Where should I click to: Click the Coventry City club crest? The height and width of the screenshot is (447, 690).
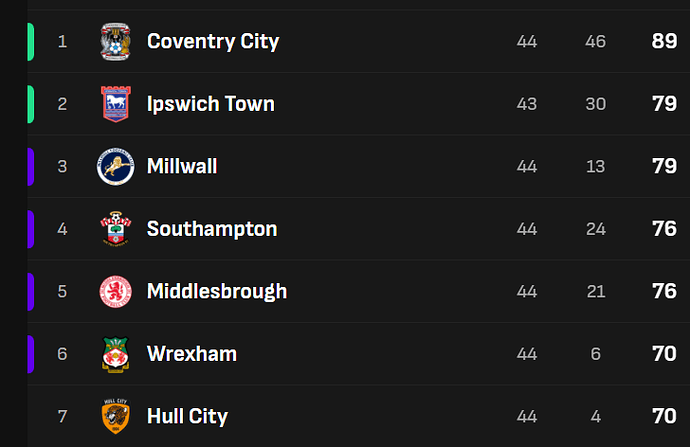(115, 42)
